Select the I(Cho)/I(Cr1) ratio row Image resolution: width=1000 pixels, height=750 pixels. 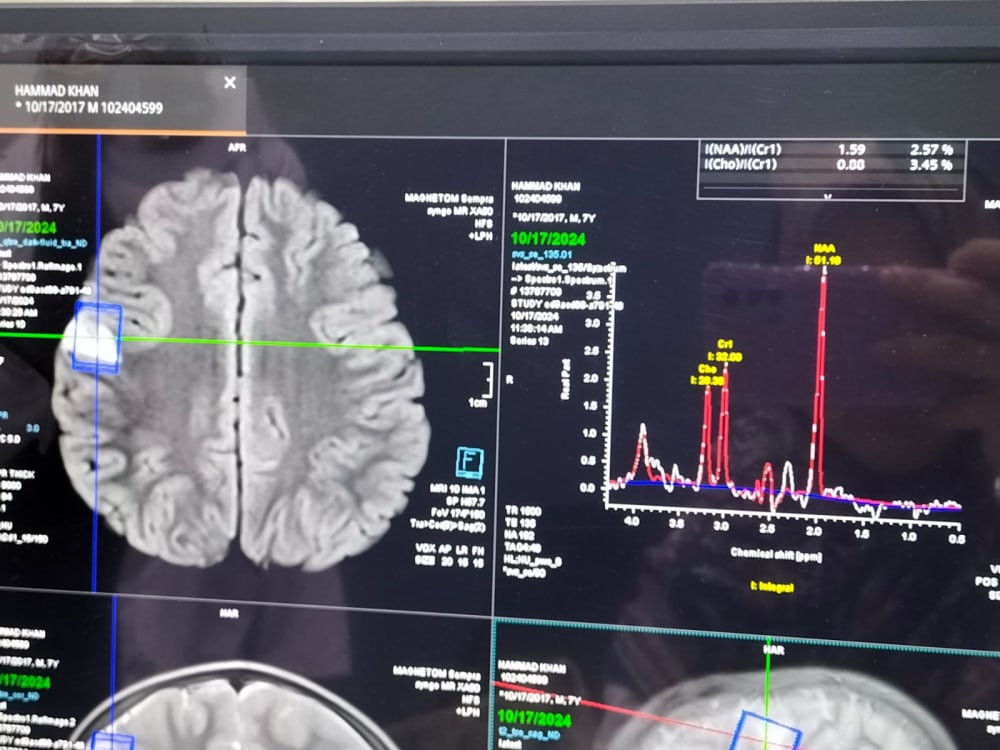pos(831,165)
